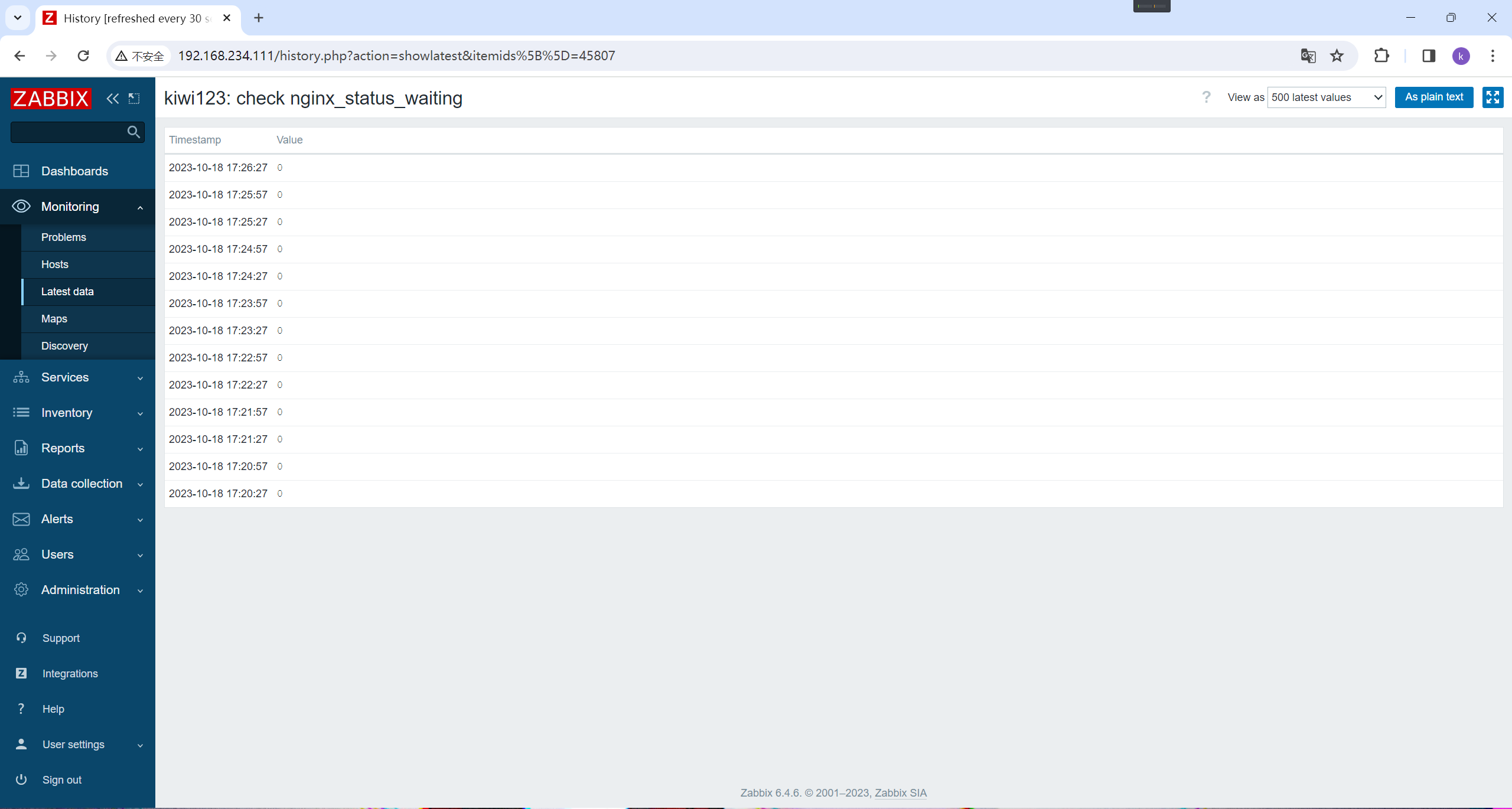Click the Users people icon
Screen dimensions: 1512x809
21,554
